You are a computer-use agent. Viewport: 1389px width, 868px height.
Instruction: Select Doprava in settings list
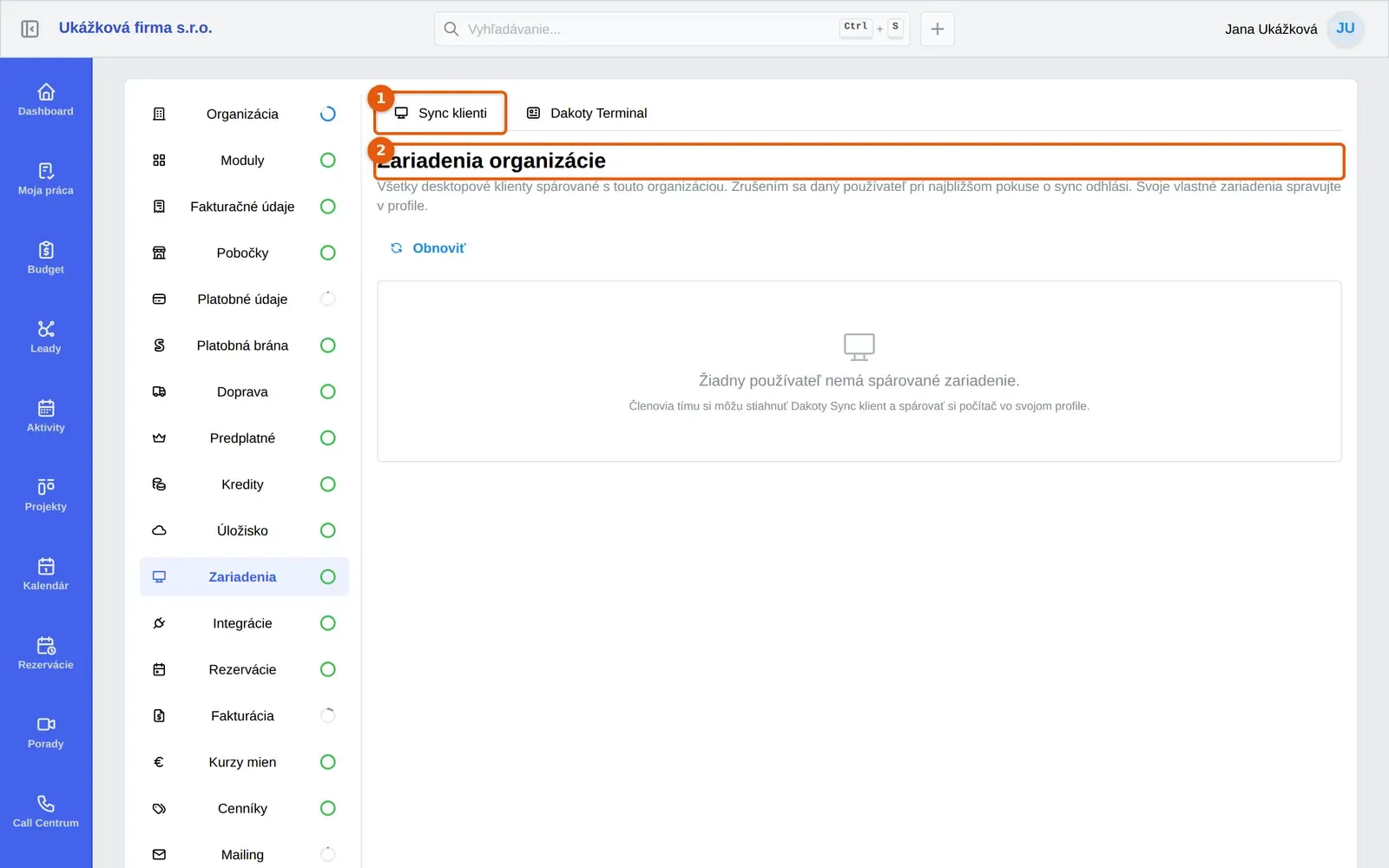pyautogui.click(x=244, y=391)
